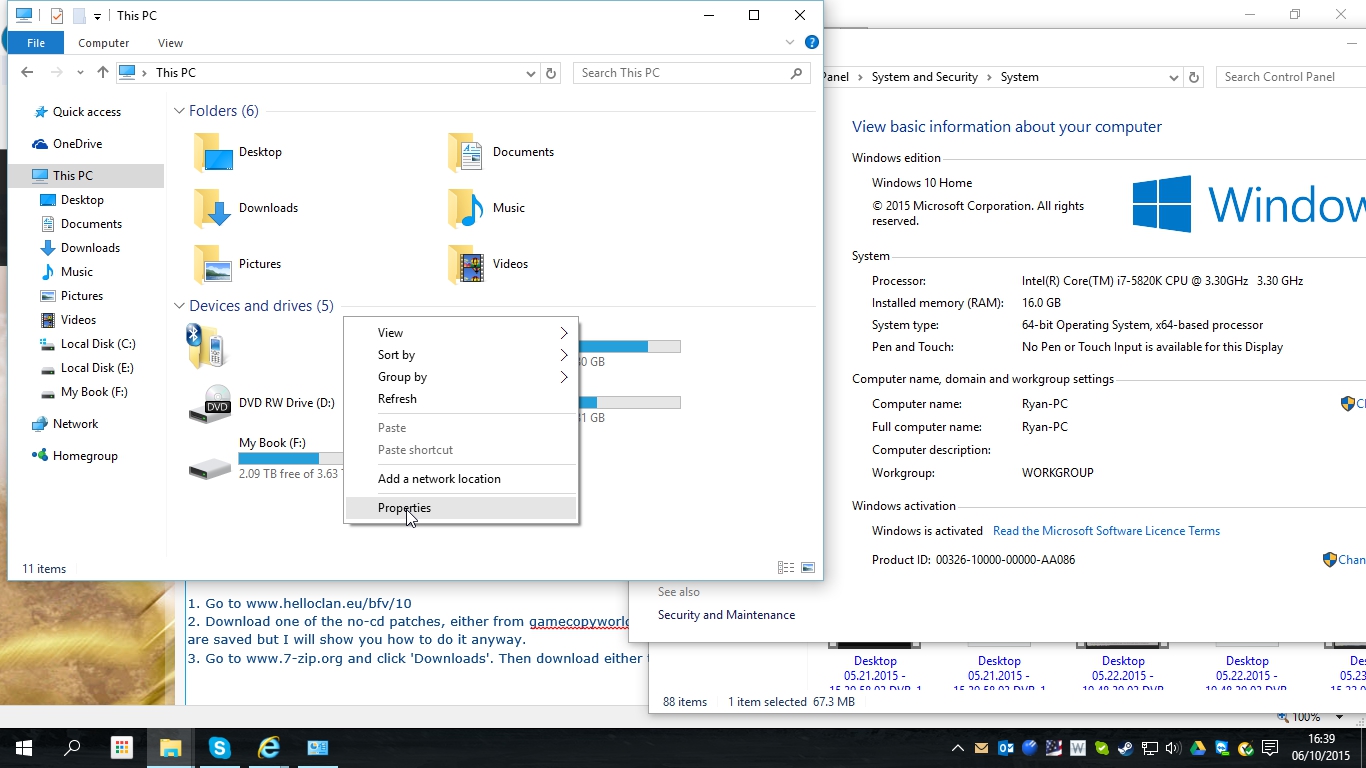Click the New folder quick access icon
The width and height of the screenshot is (1366, 768).
pos(78,15)
